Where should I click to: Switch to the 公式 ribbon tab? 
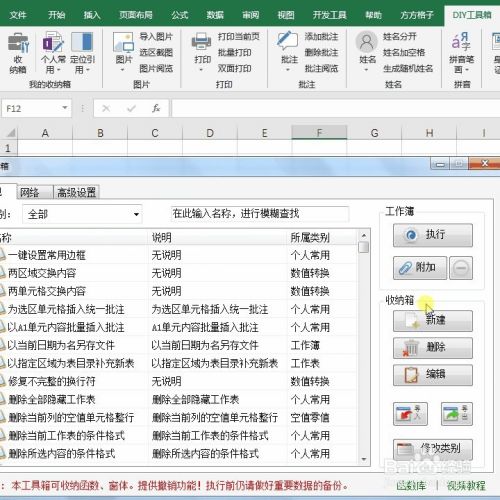pyautogui.click(x=180, y=15)
